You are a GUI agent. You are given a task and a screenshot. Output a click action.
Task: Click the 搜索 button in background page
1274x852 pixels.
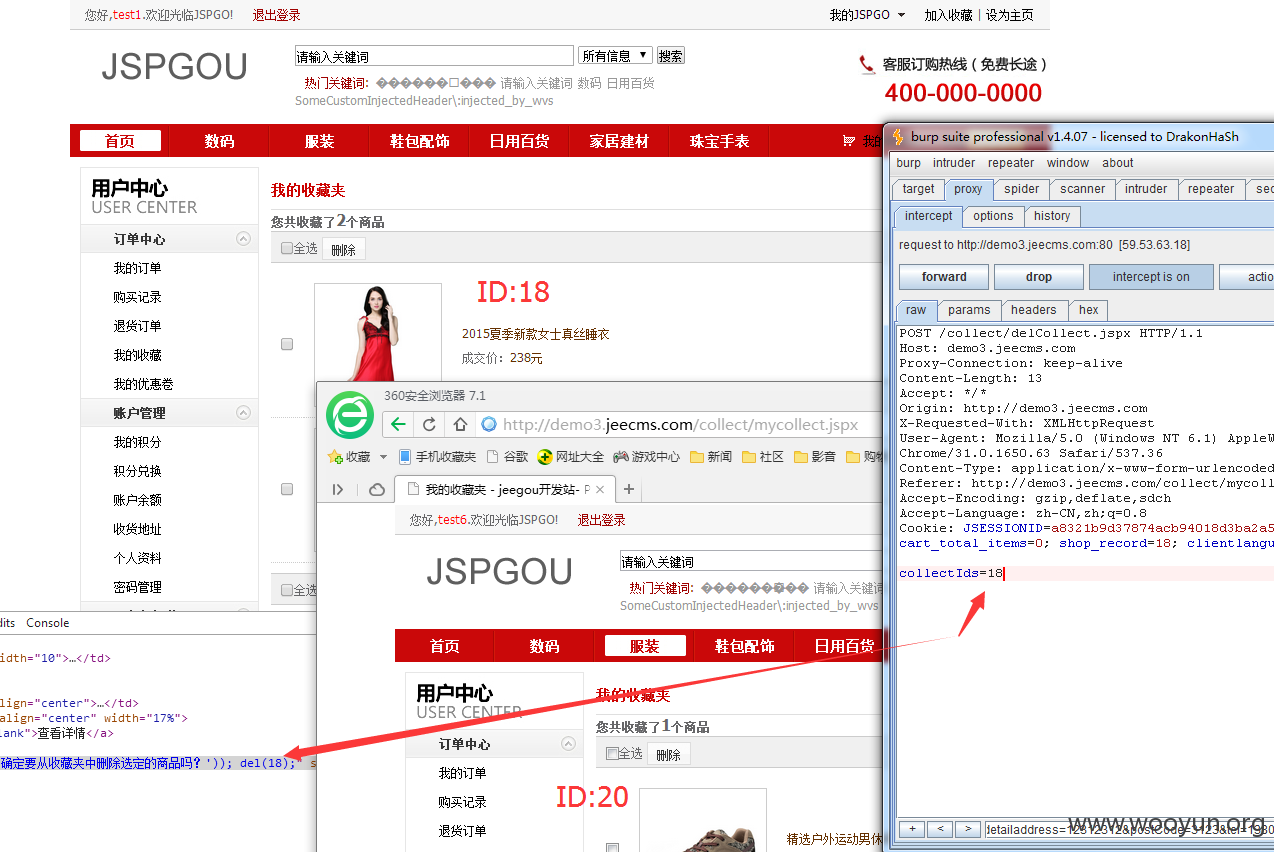670,56
